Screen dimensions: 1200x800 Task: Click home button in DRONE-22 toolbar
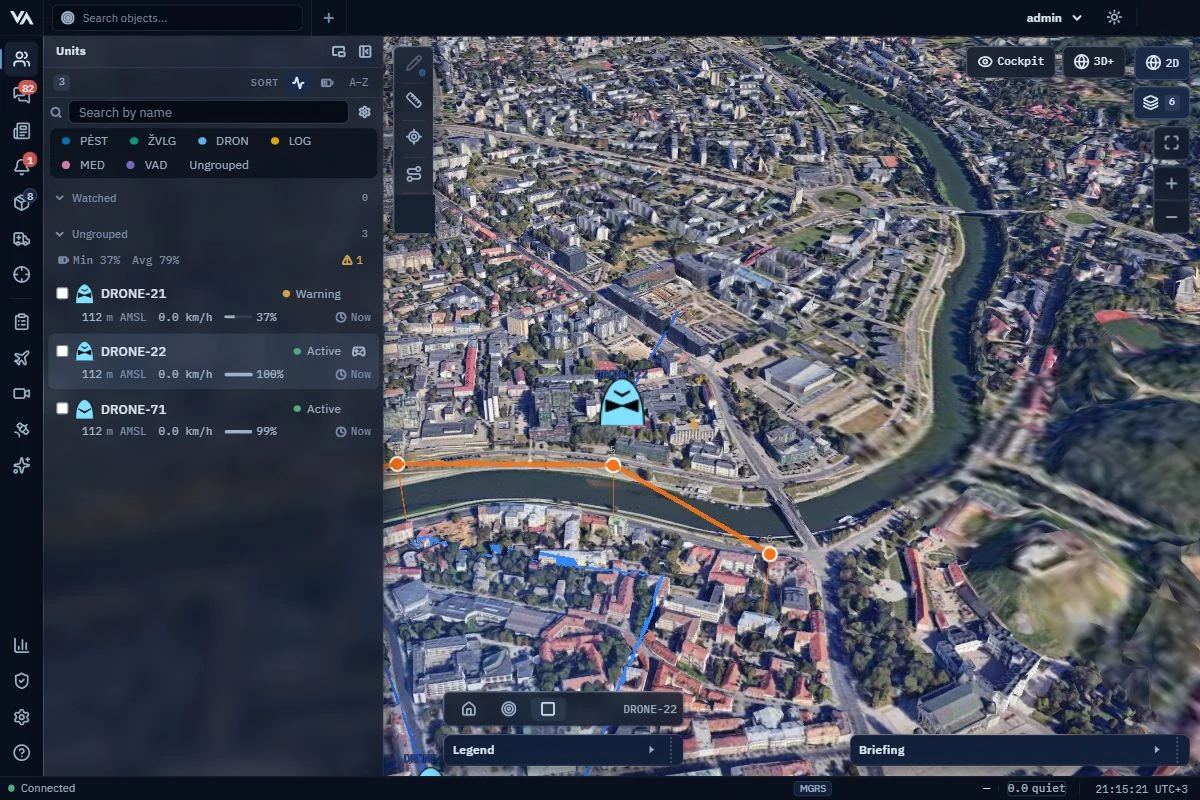click(x=468, y=709)
